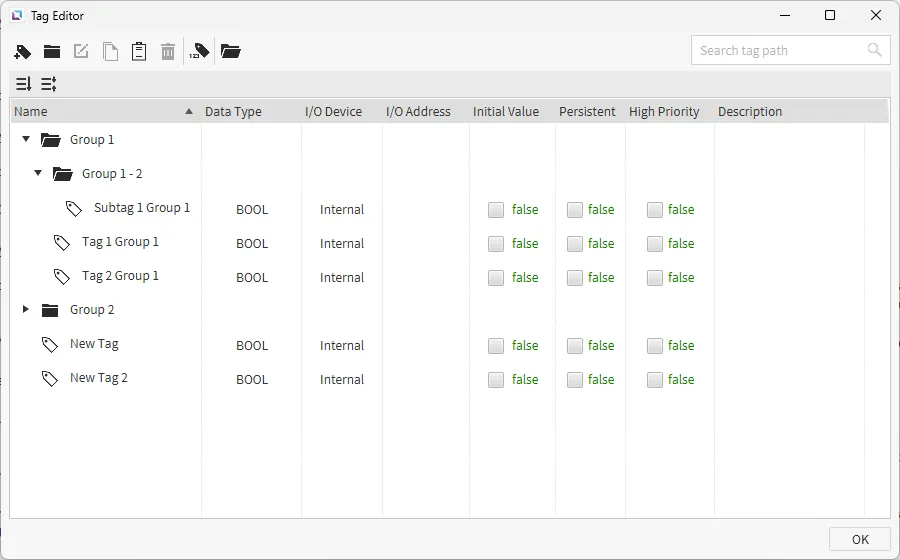Click the Add new tag icon
Image resolution: width=900 pixels, height=560 pixels.
pos(23,51)
